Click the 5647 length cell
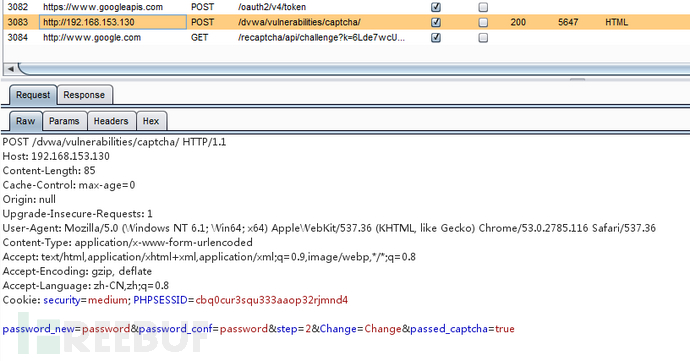 point(568,22)
